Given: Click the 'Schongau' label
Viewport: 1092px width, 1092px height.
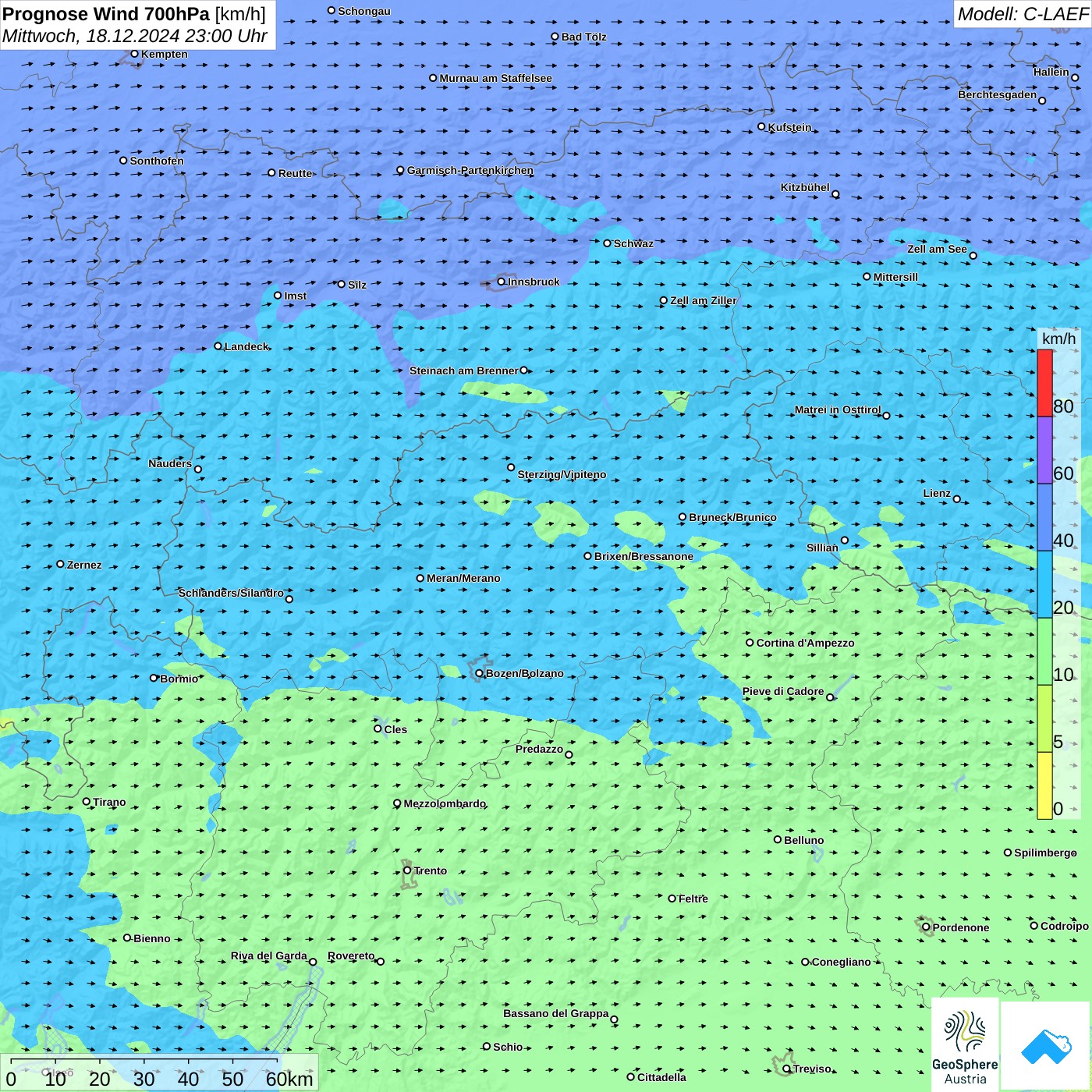Looking at the screenshot, I should click(x=364, y=11).
